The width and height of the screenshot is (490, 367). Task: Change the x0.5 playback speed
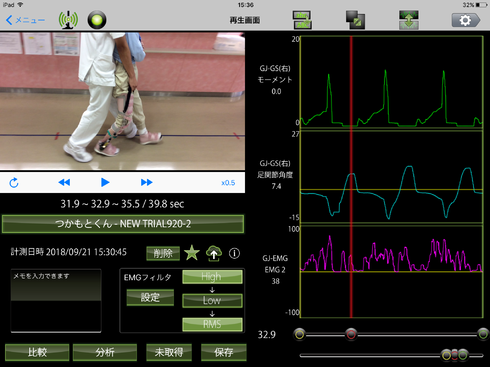pos(228,183)
